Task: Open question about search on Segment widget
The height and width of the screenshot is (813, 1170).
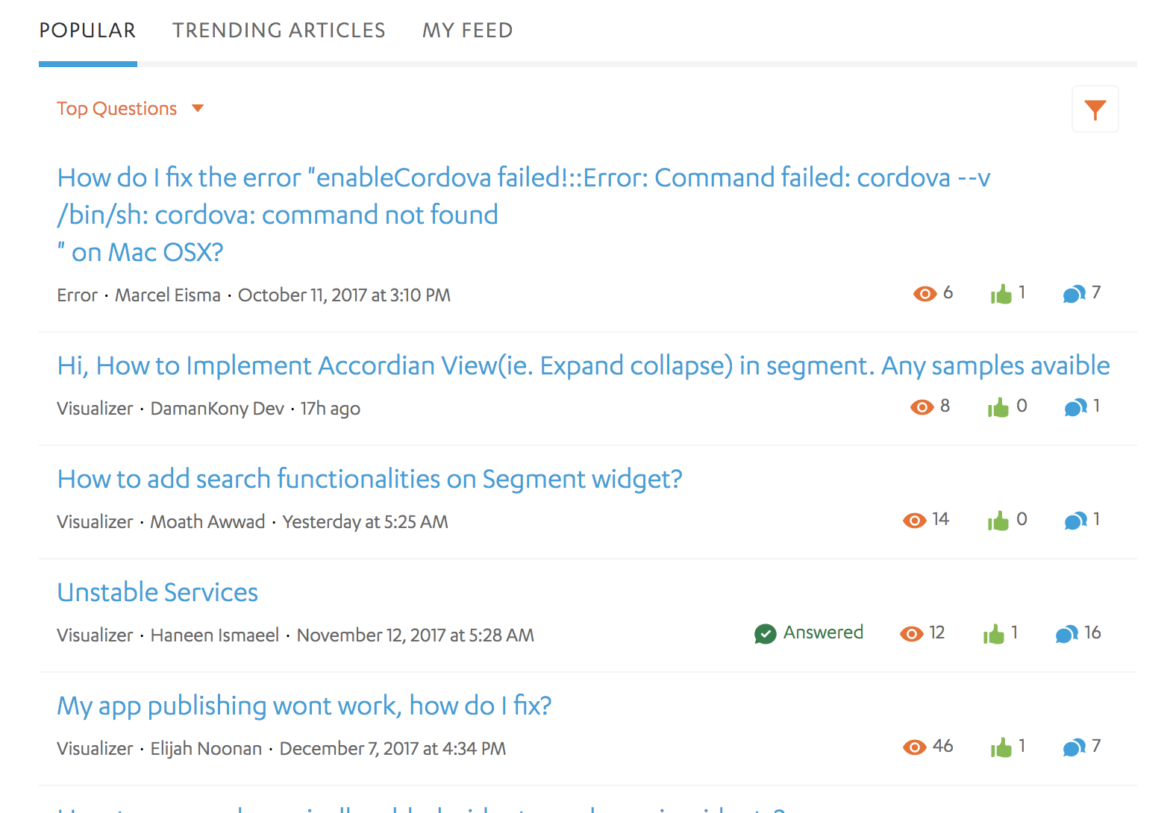Action: pos(369,479)
